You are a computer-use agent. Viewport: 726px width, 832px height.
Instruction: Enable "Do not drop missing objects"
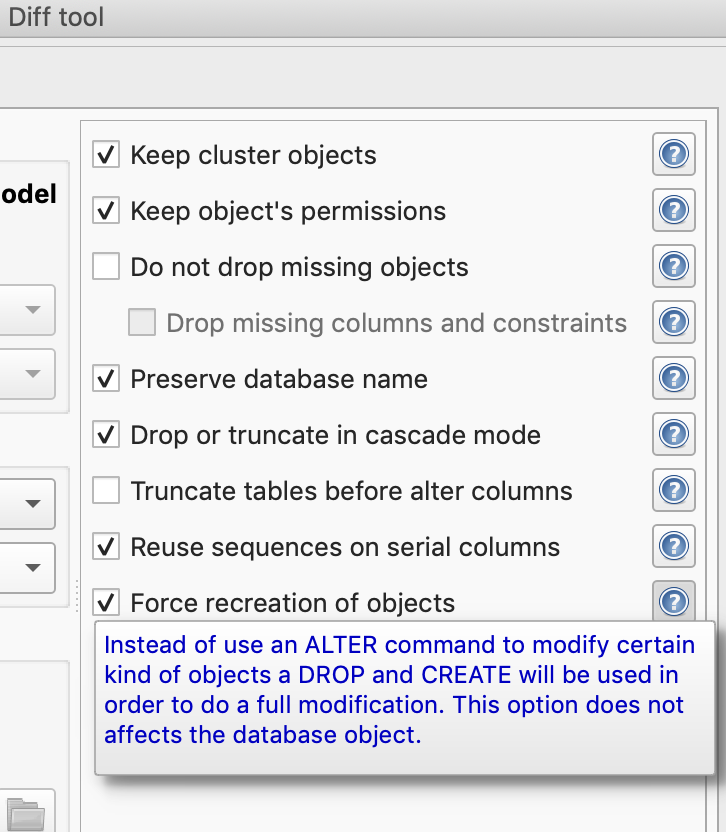tap(106, 267)
